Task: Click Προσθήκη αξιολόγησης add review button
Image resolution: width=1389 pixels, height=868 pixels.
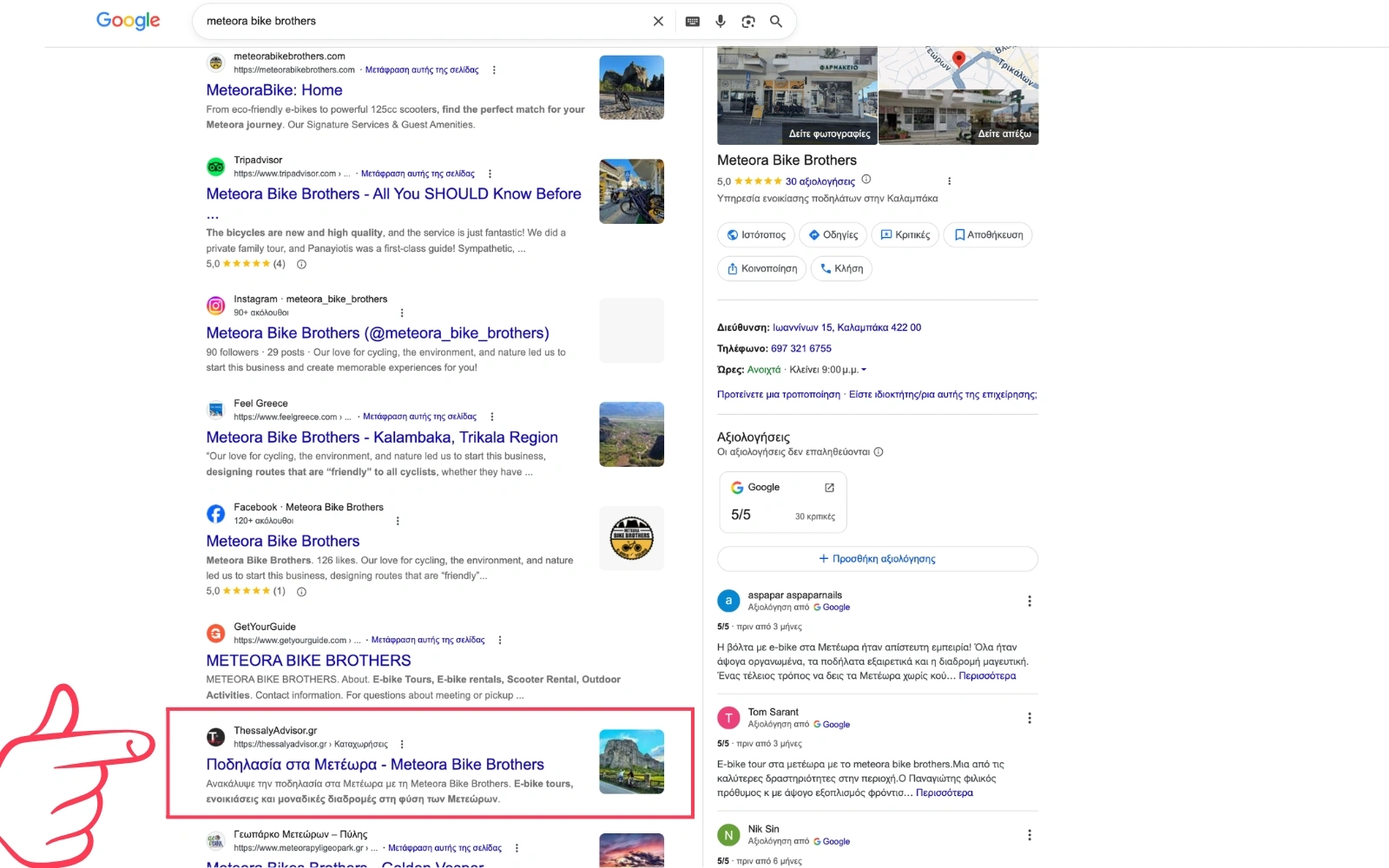Action: click(878, 559)
